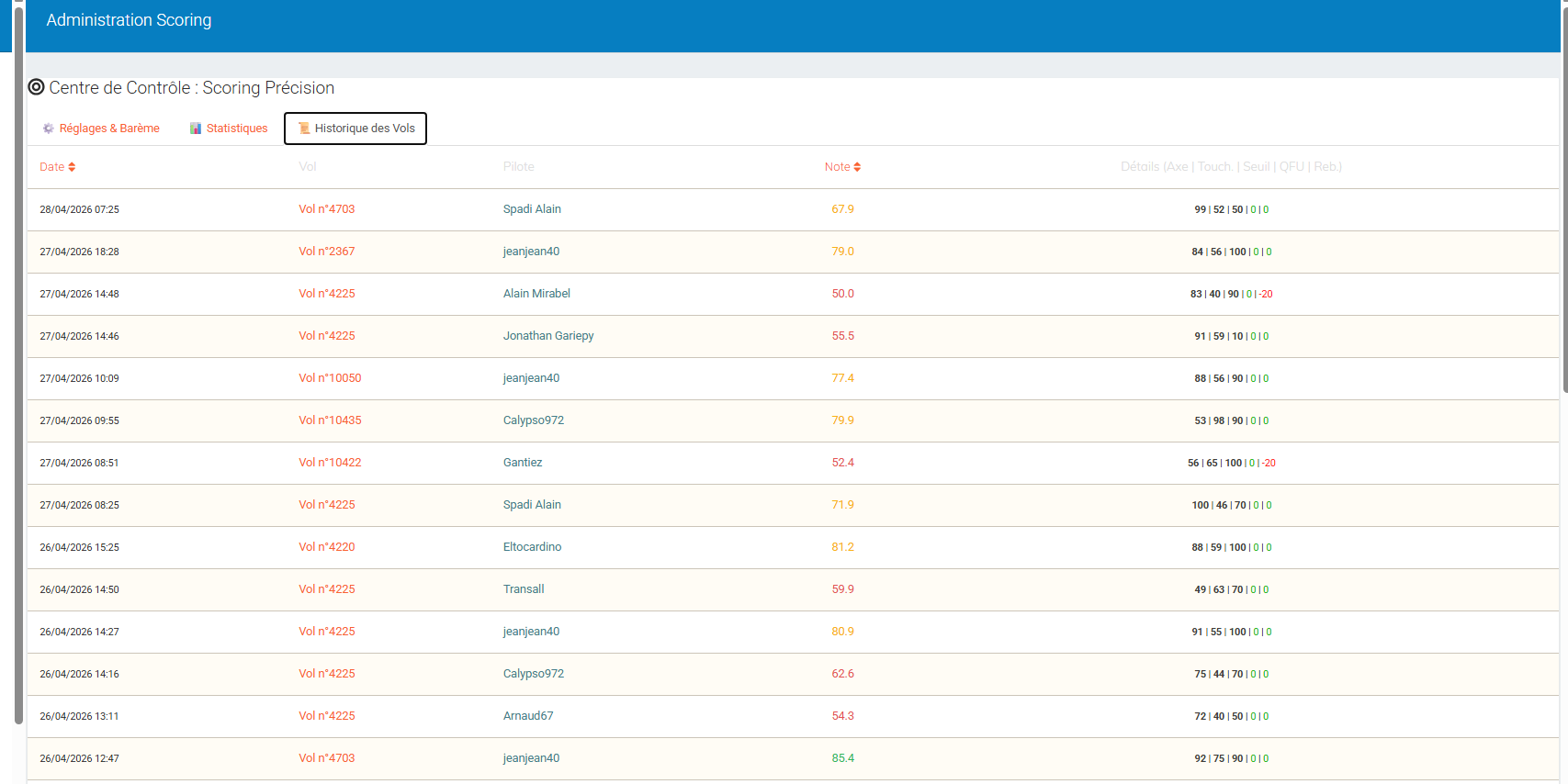Click the score 79.0
The image size is (1568, 784).
tap(842, 252)
